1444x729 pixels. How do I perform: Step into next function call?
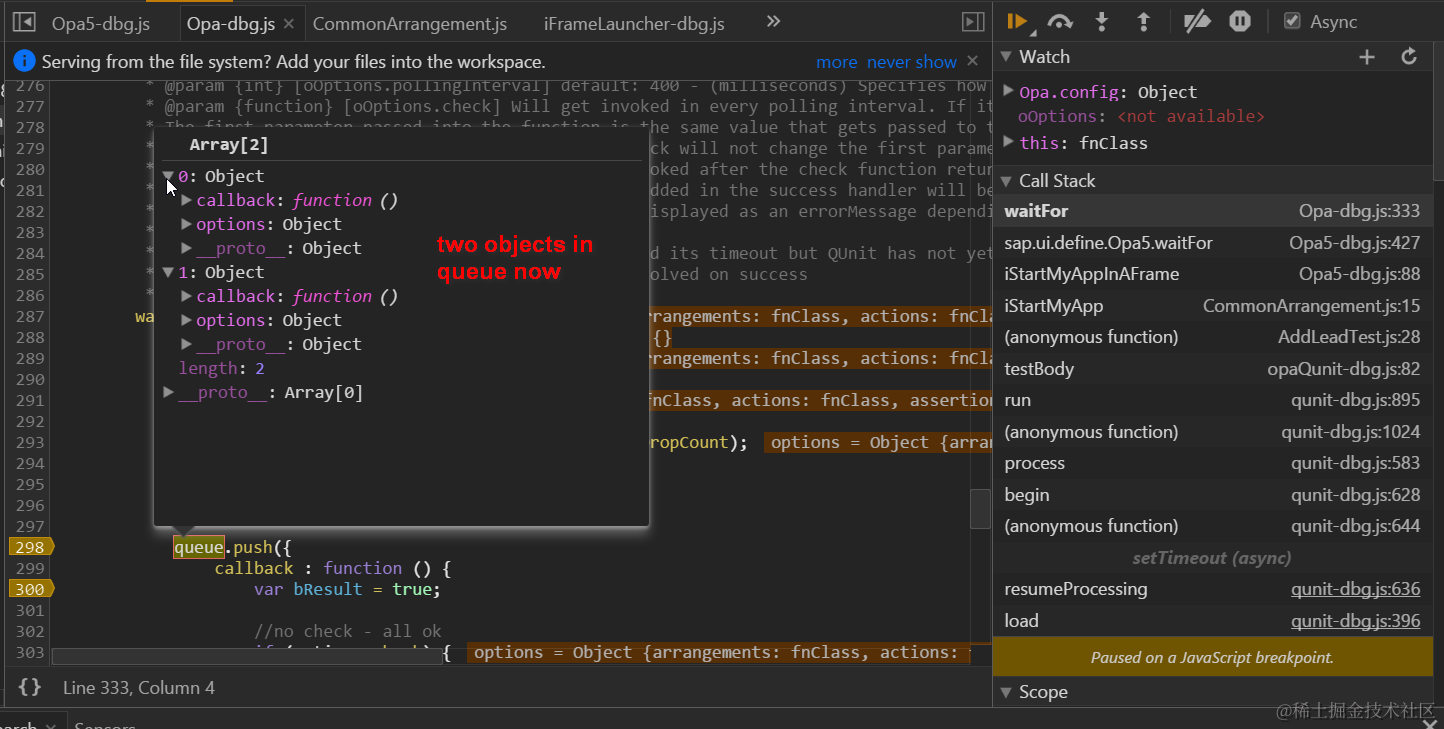pyautogui.click(x=1102, y=21)
